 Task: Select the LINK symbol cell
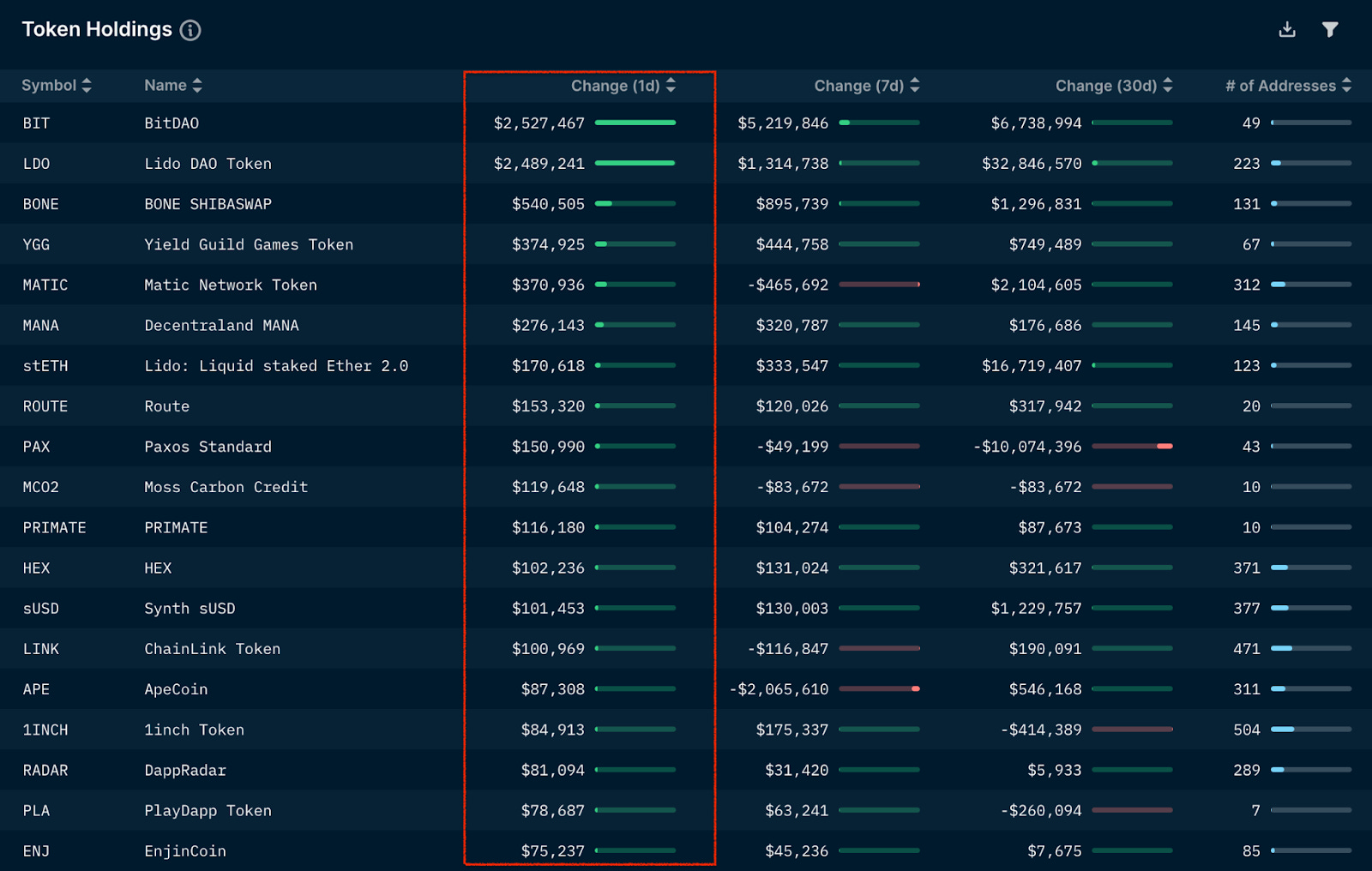click(x=41, y=649)
